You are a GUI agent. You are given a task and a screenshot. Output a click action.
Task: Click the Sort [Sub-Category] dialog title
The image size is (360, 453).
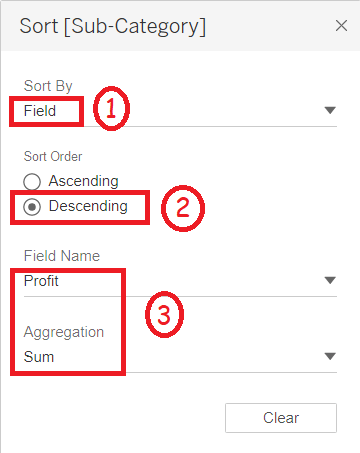click(x=113, y=26)
